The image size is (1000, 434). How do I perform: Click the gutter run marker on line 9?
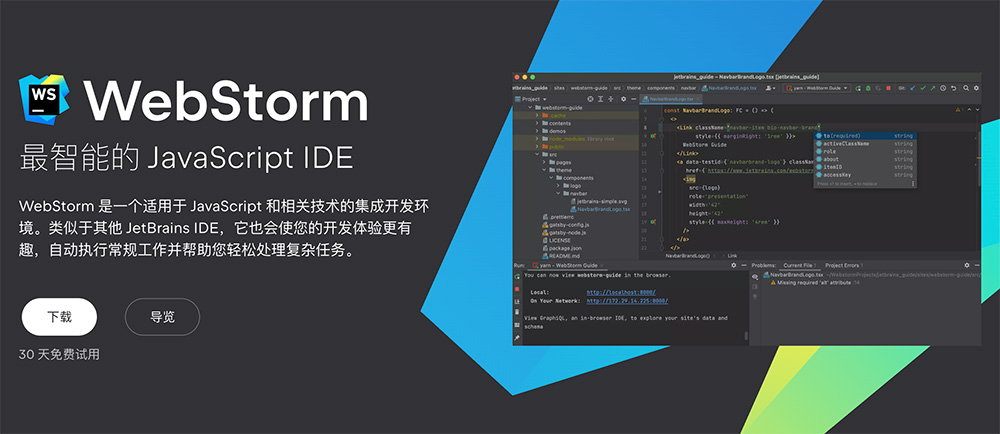[652, 136]
